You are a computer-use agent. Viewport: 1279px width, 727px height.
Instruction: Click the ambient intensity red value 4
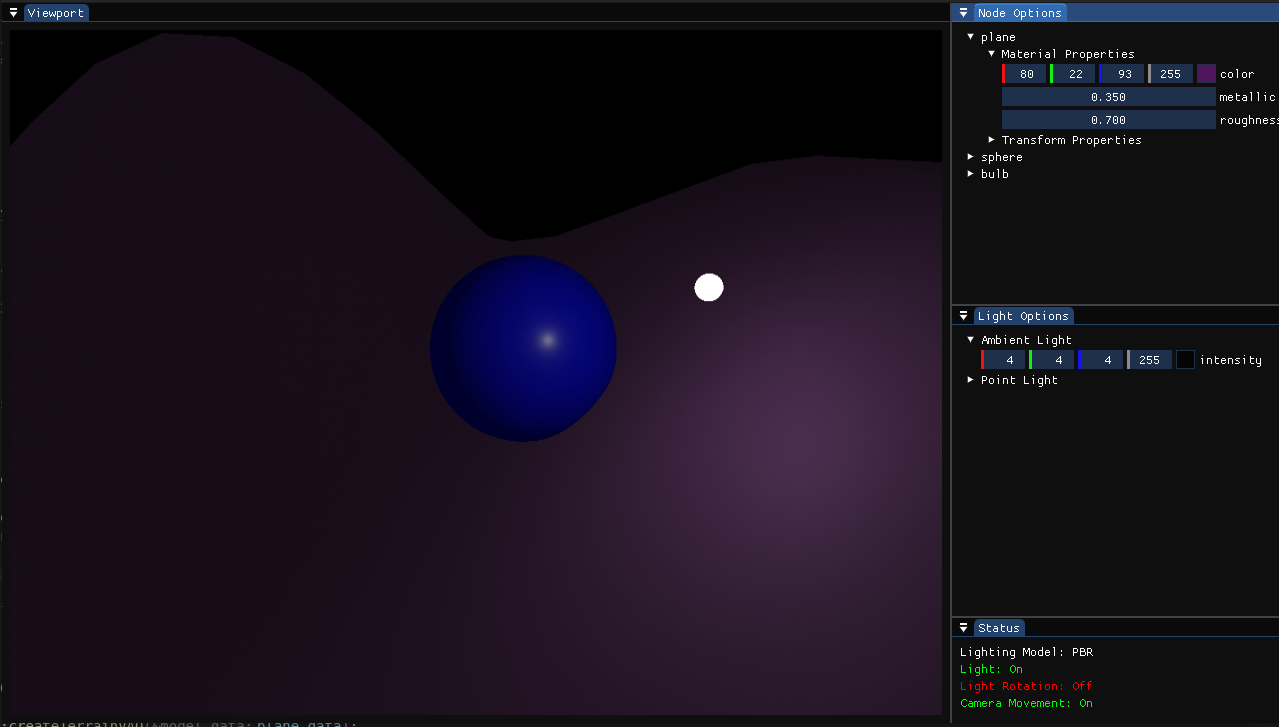click(x=1003, y=360)
